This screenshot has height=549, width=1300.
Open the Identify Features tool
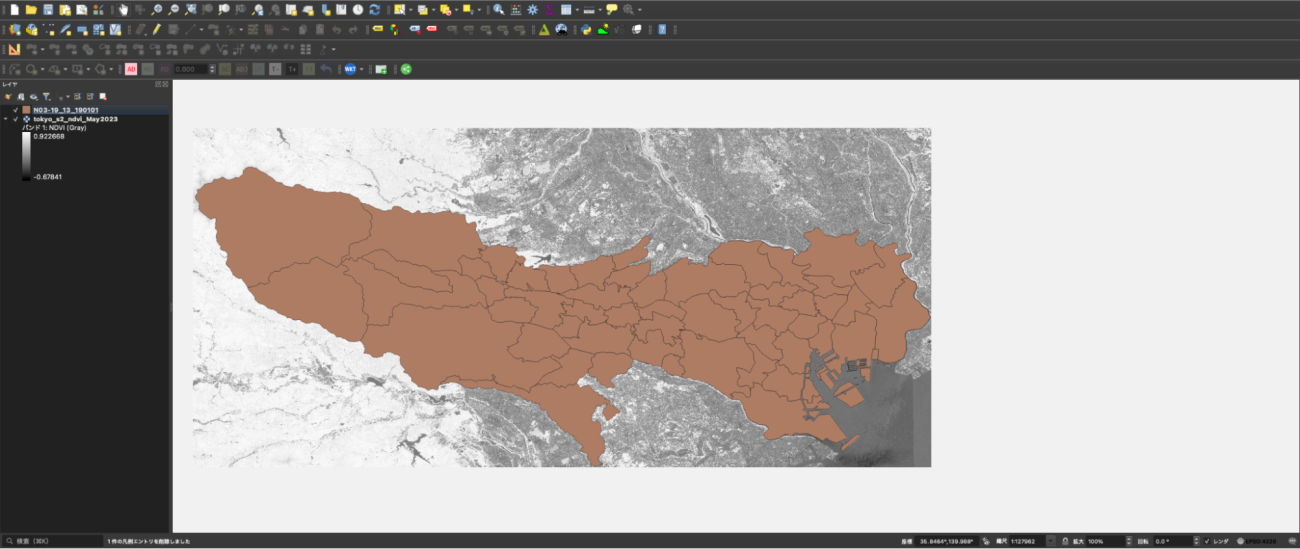coord(498,9)
